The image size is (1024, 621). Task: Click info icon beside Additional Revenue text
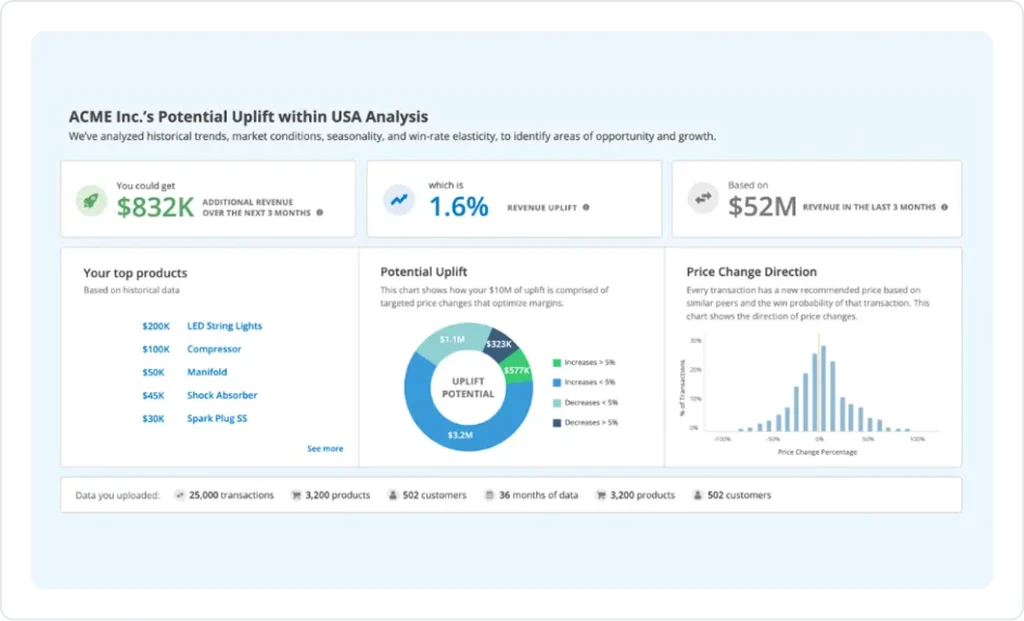(320, 213)
